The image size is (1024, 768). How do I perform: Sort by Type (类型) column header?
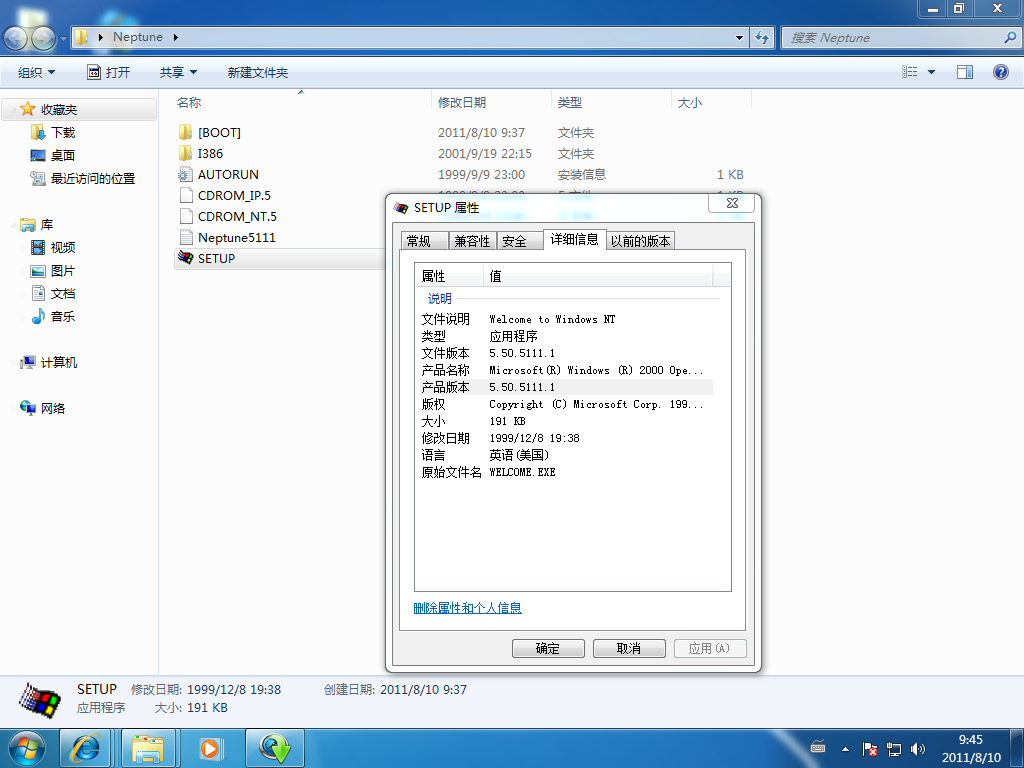click(611, 103)
